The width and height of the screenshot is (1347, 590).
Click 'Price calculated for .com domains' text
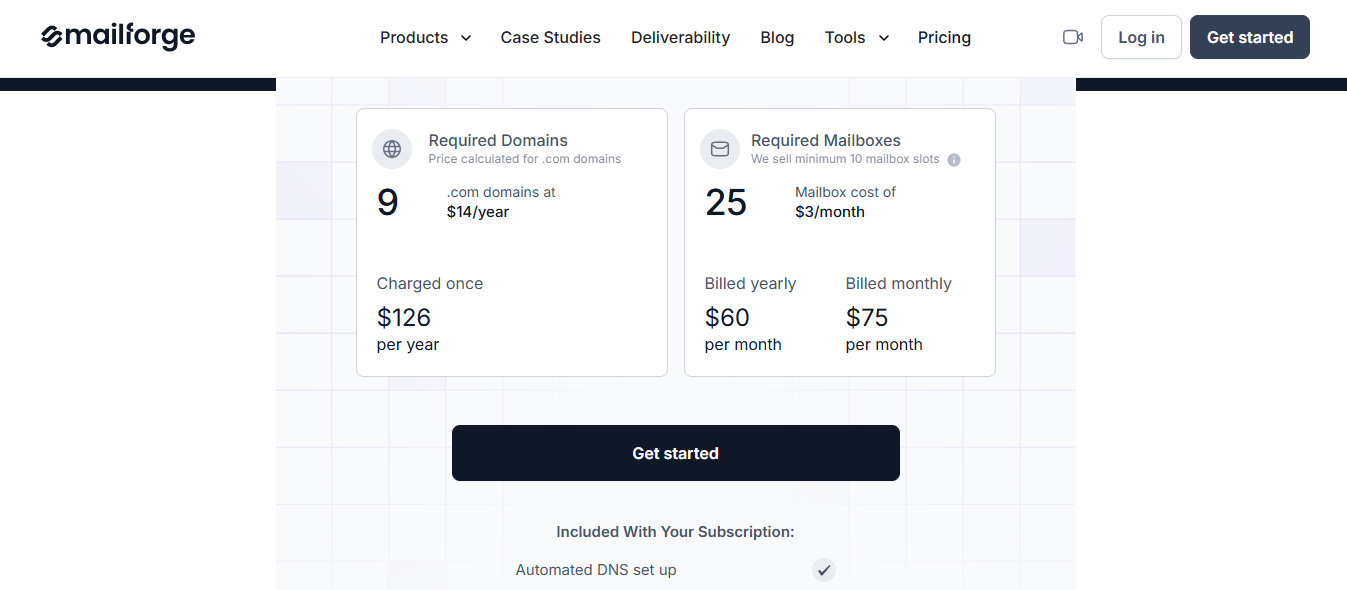(x=525, y=159)
